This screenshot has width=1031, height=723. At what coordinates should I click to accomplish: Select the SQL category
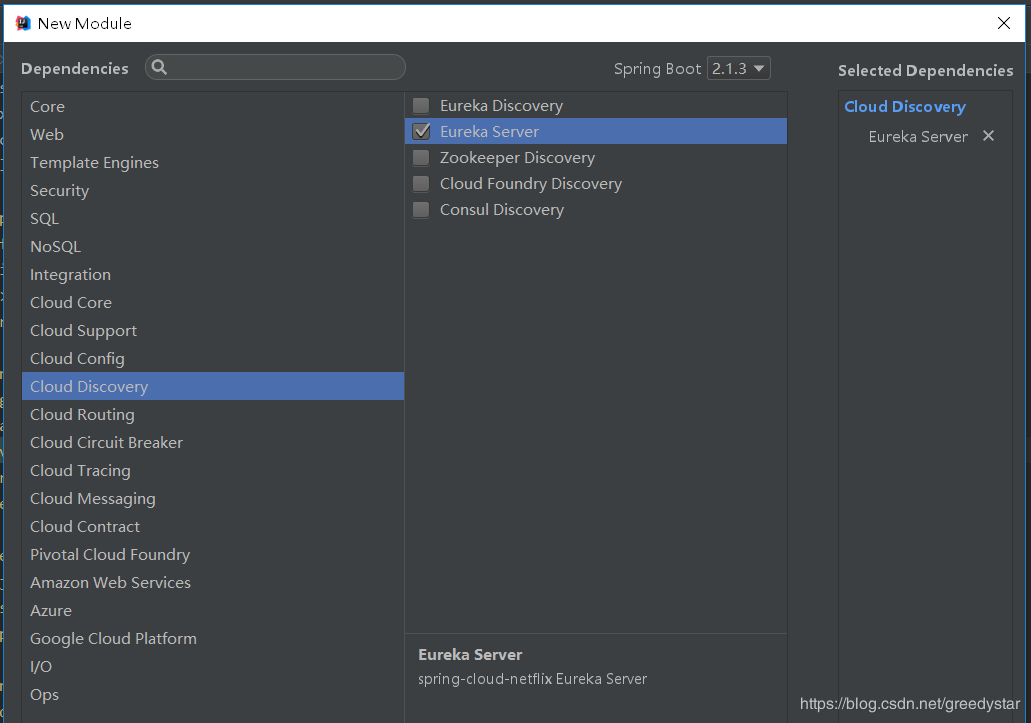(213, 218)
